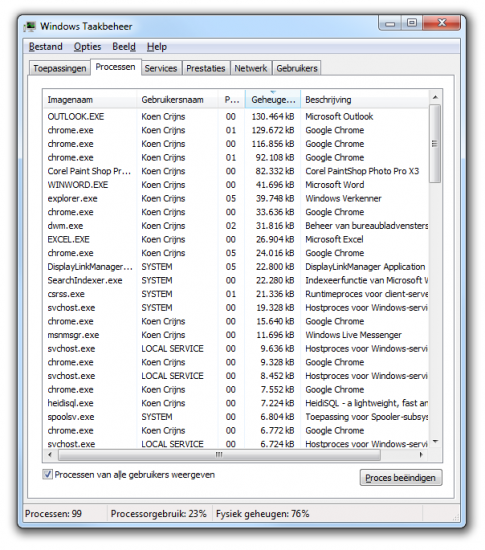
Task: Click the 24.016 kB chrome.exe row
Action: pyautogui.click(x=236, y=253)
